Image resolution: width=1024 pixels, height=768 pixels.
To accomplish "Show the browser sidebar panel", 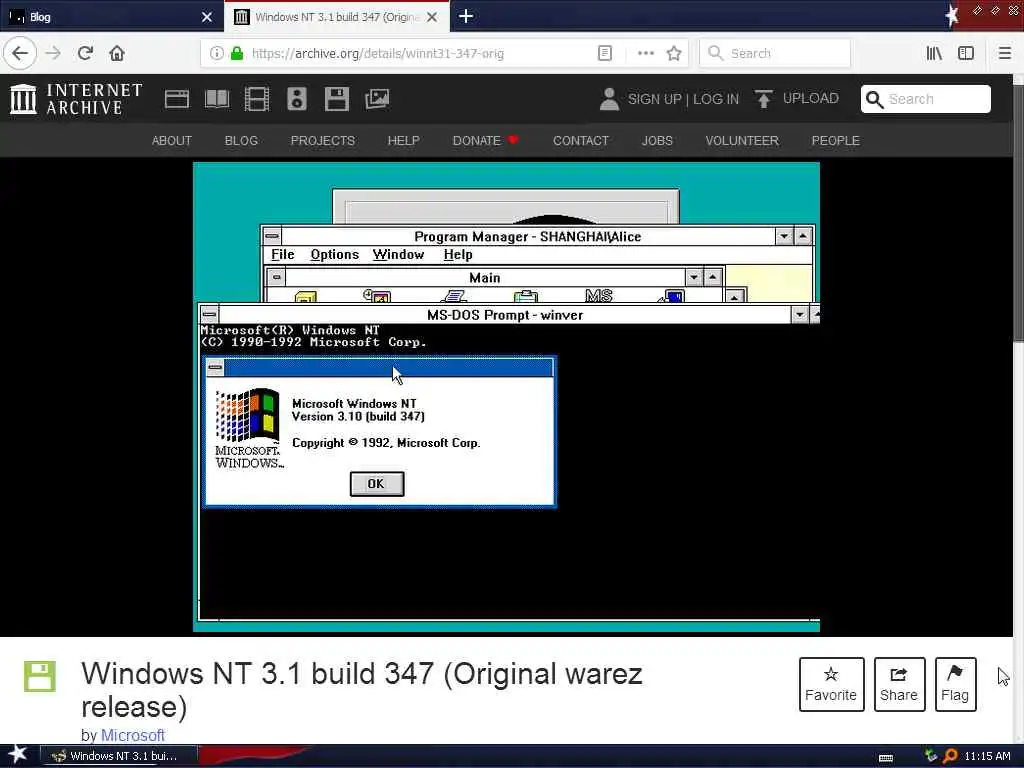I will pyautogui.click(x=966, y=54).
